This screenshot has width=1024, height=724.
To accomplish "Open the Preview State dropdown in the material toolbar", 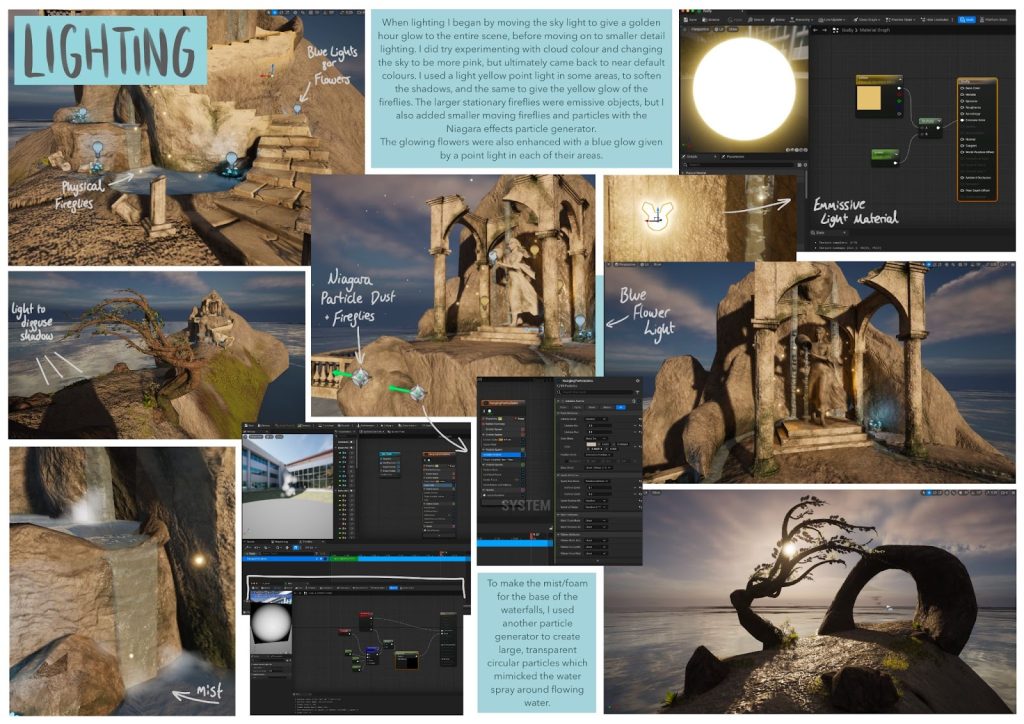I will pos(900,20).
